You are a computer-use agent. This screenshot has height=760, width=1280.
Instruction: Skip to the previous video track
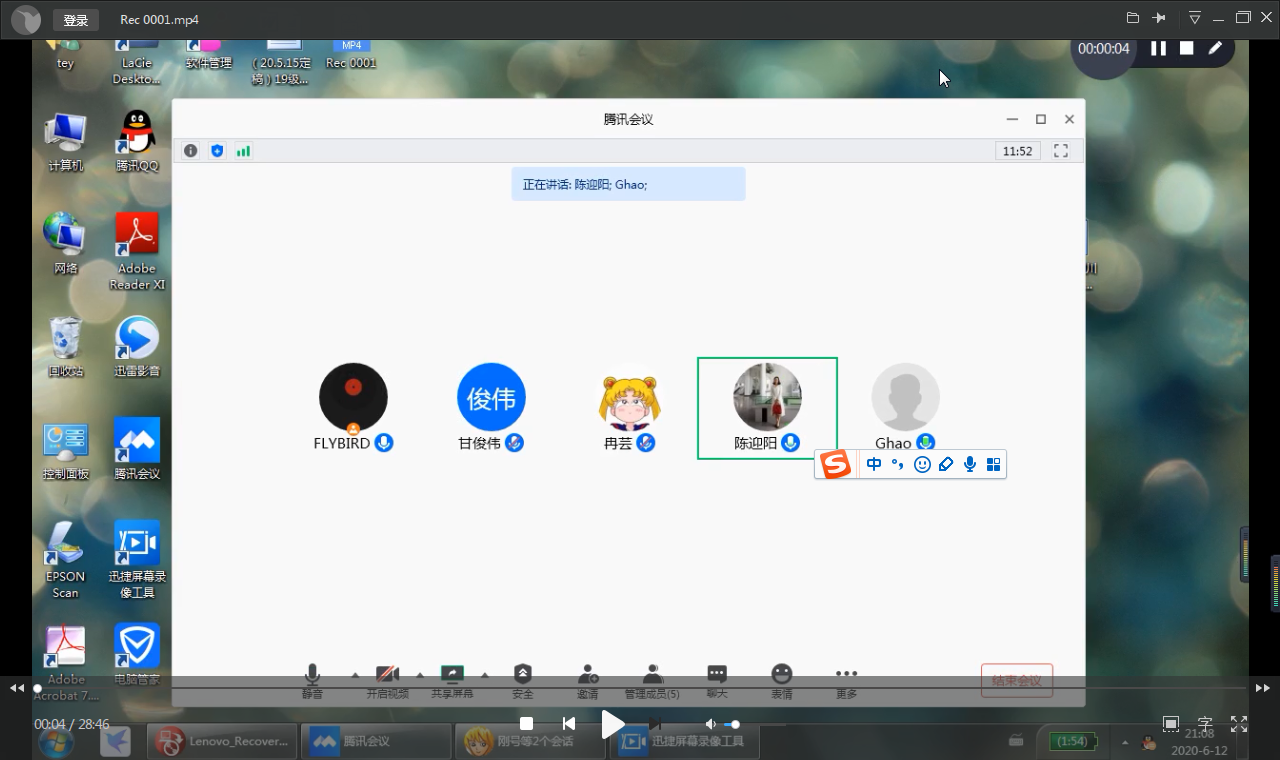click(568, 724)
